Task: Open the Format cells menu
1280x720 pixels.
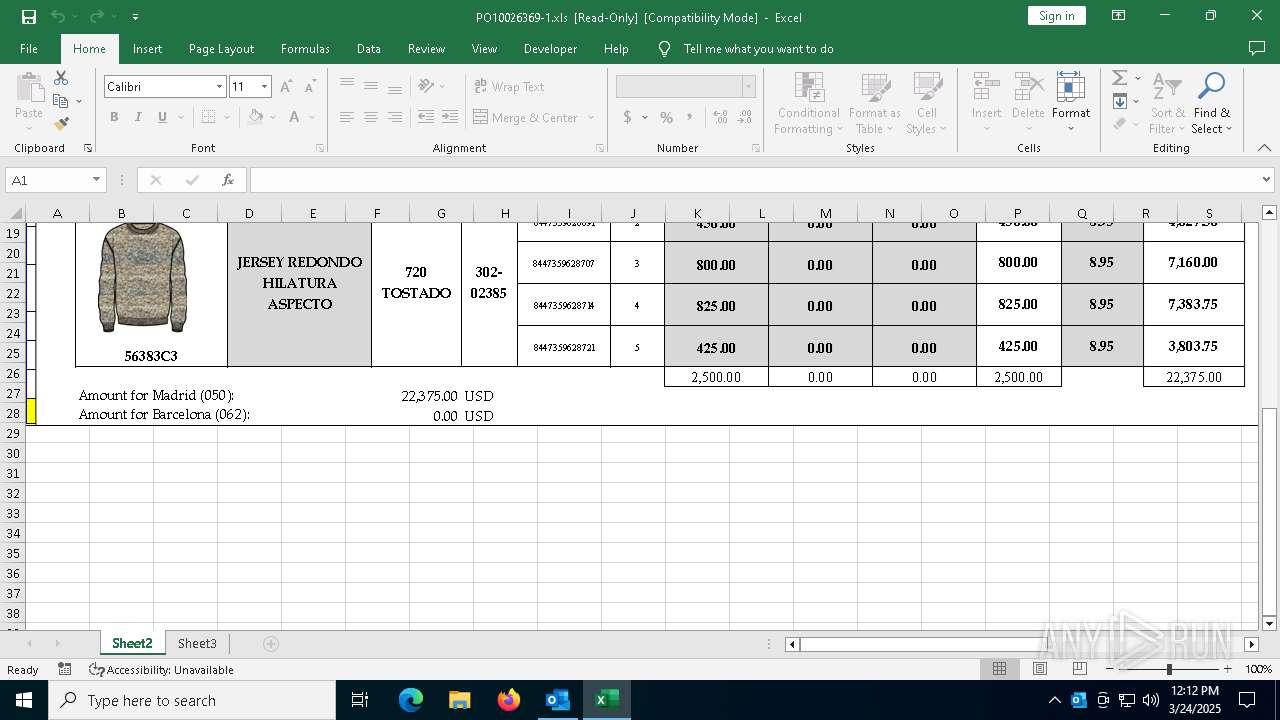Action: (x=1071, y=104)
